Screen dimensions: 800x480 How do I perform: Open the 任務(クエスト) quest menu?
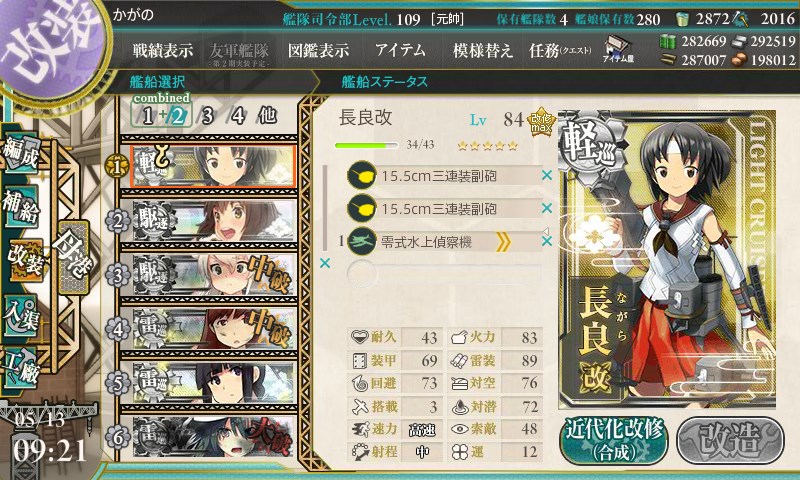point(560,50)
